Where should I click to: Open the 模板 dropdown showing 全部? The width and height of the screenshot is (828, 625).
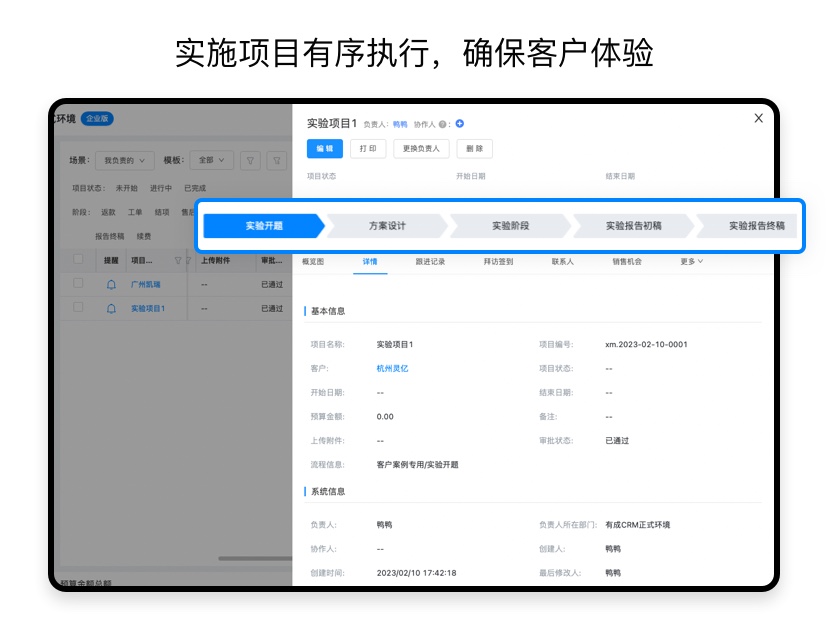[211, 160]
